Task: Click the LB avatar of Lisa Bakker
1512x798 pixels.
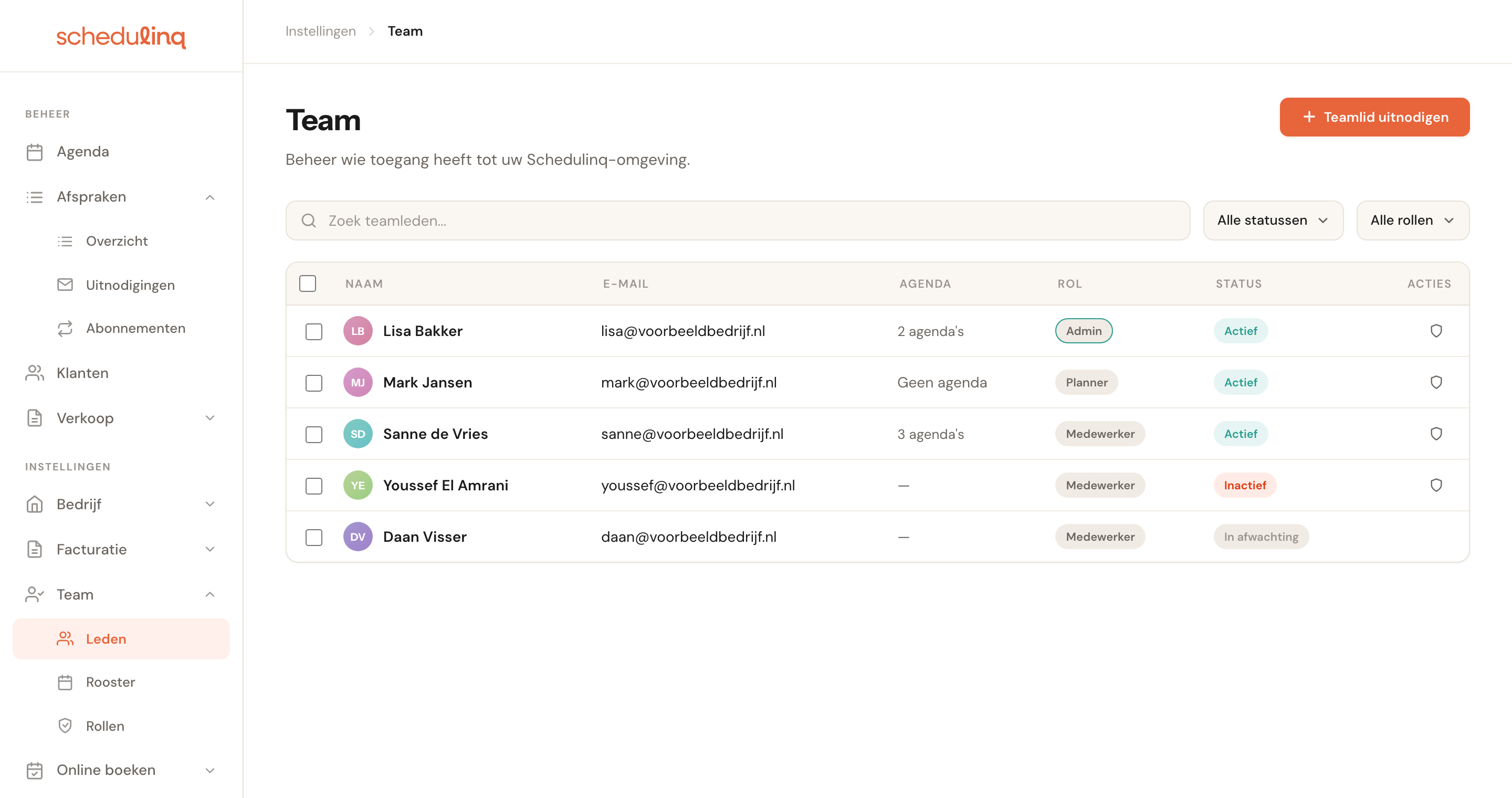Action: (358, 331)
